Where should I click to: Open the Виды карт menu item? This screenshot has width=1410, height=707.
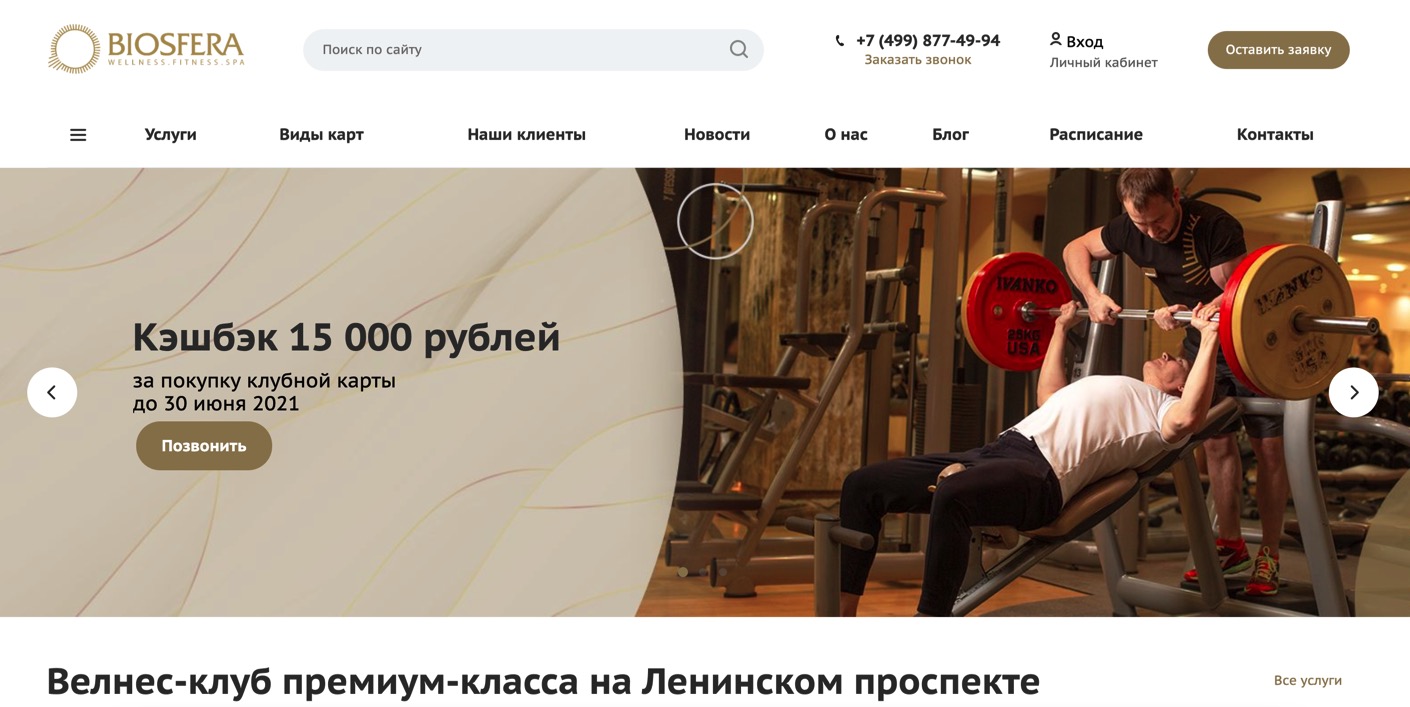click(321, 134)
